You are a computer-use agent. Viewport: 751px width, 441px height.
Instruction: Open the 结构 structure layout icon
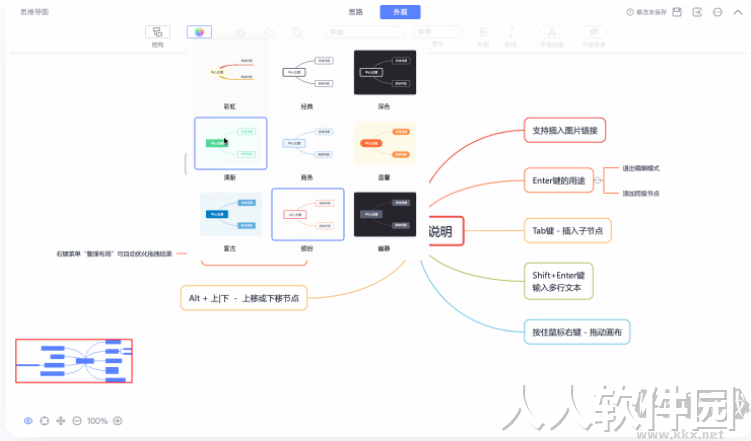[x=158, y=32]
